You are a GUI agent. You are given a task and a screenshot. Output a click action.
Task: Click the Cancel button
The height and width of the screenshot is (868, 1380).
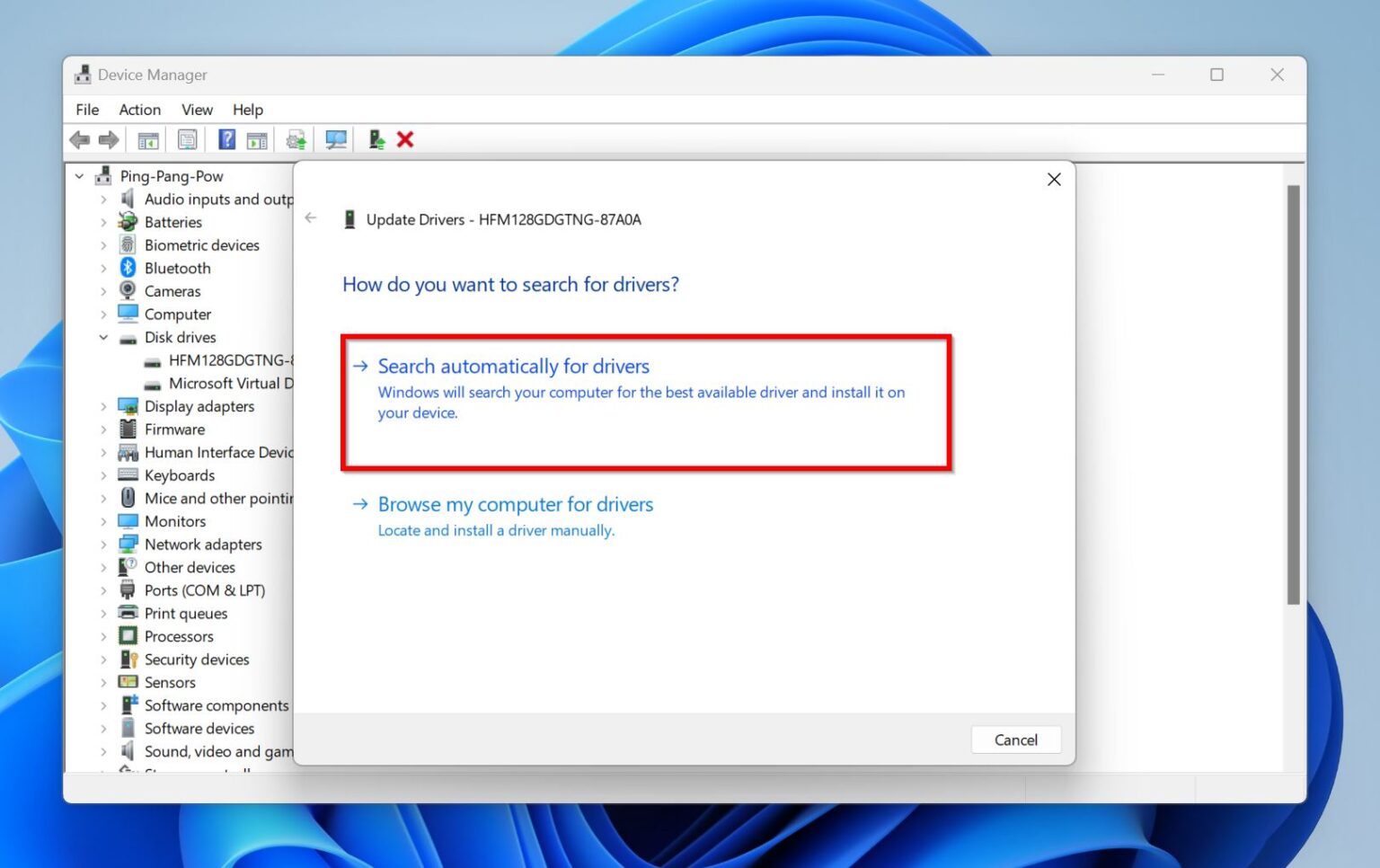pos(1016,740)
